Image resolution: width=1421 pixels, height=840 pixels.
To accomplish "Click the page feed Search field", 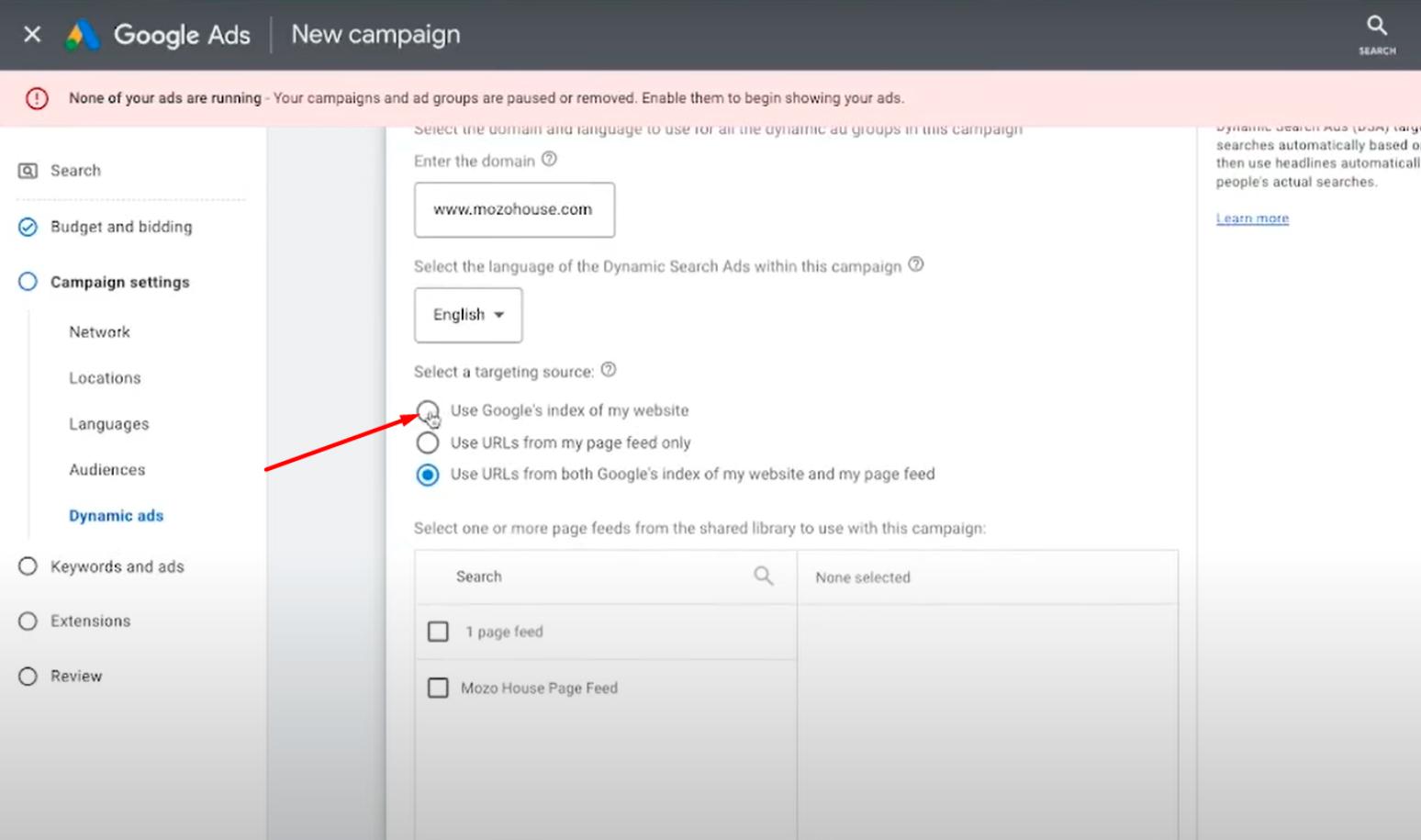I will coord(606,577).
